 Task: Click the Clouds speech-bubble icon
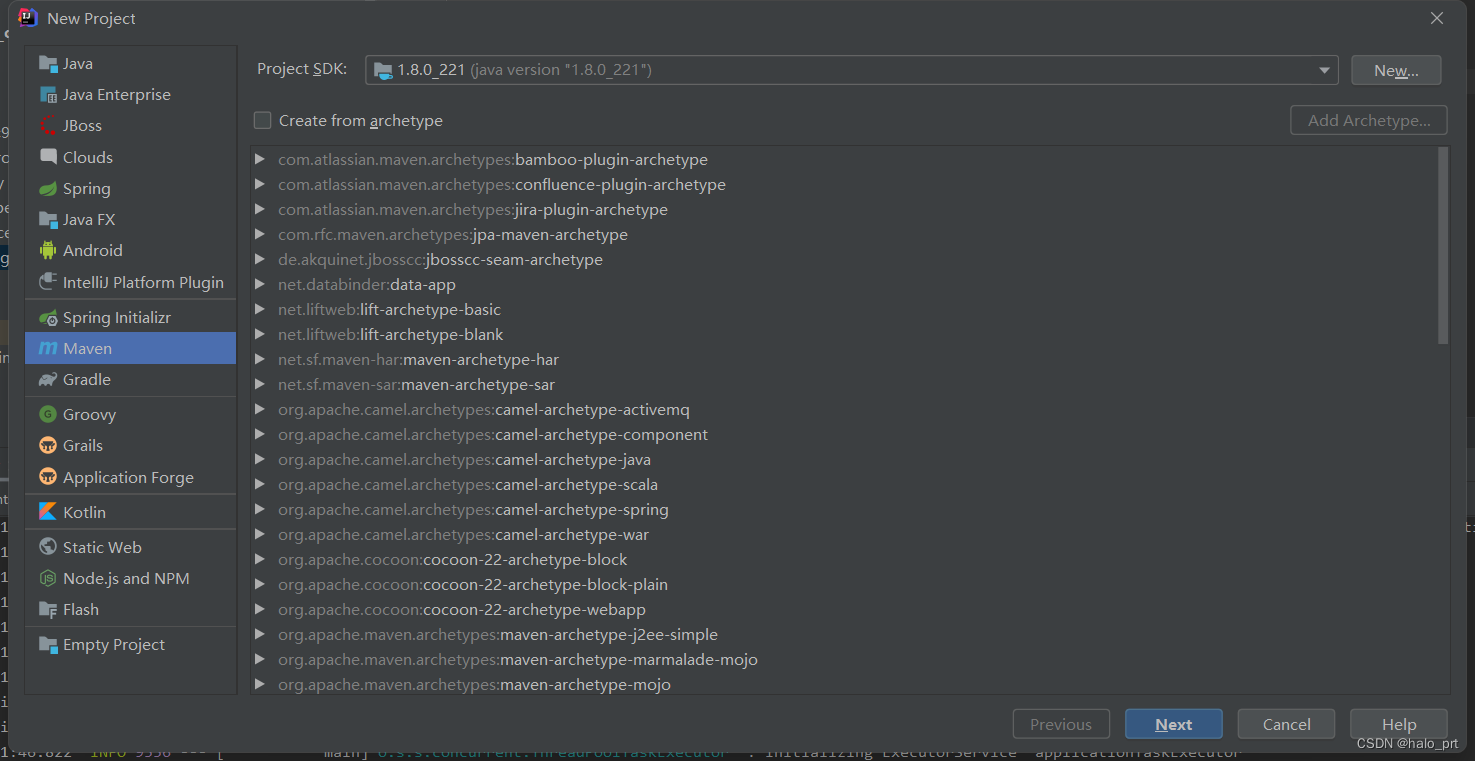(x=48, y=157)
